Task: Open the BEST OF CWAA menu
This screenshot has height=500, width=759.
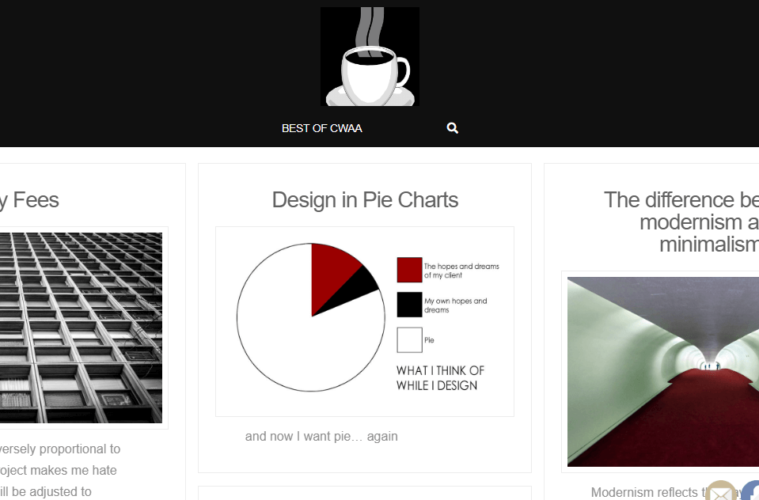Action: click(322, 128)
